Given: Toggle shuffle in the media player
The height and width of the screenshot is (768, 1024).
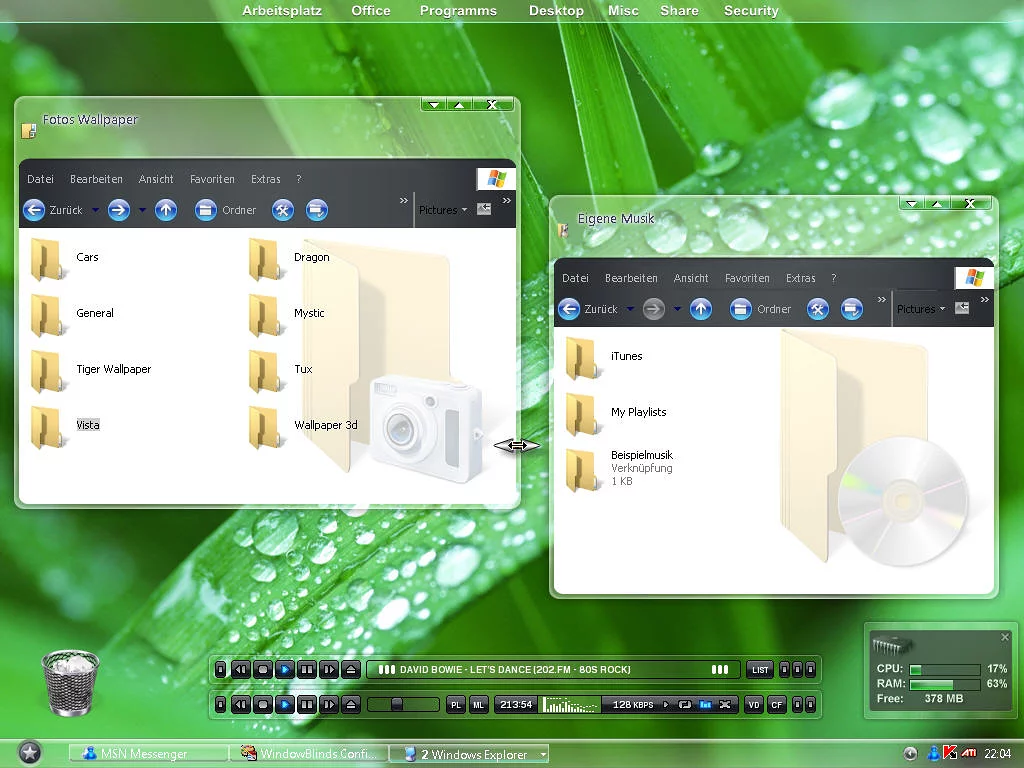Looking at the screenshot, I should (x=726, y=705).
